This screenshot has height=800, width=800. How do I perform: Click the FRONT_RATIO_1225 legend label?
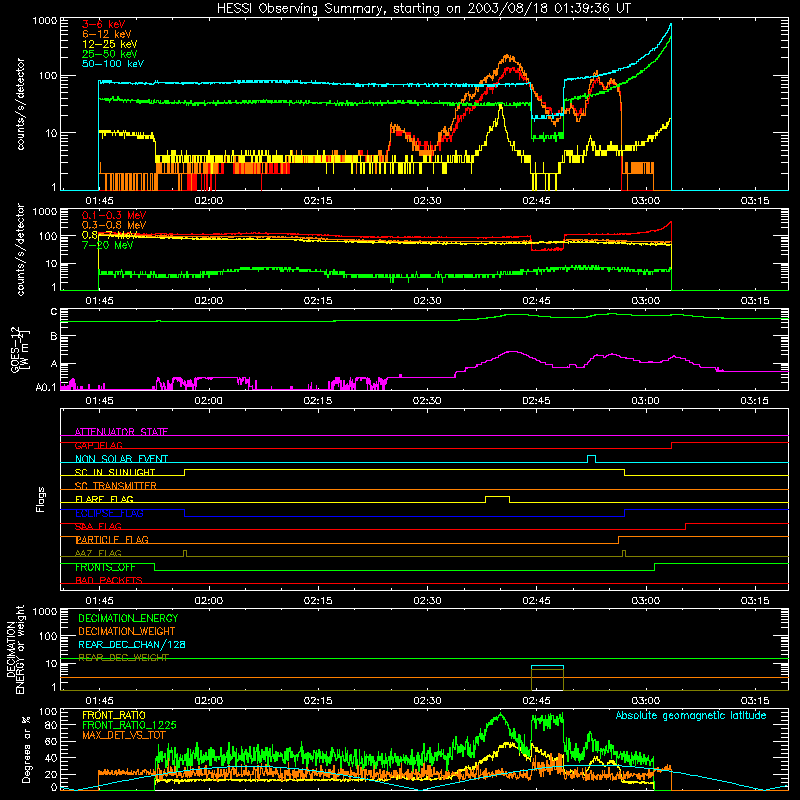[x=129, y=726]
